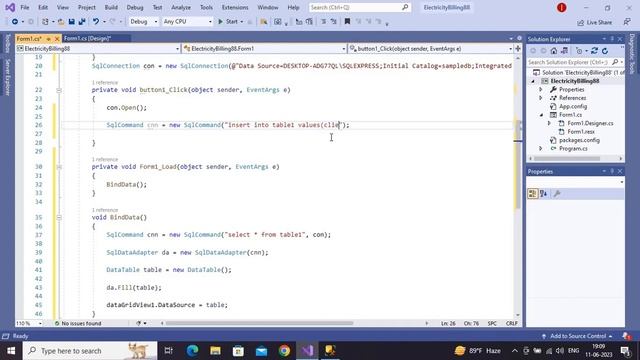Toggle pin on Form1.cs tab
Screen dimensions: 640x360
pos(48,39)
